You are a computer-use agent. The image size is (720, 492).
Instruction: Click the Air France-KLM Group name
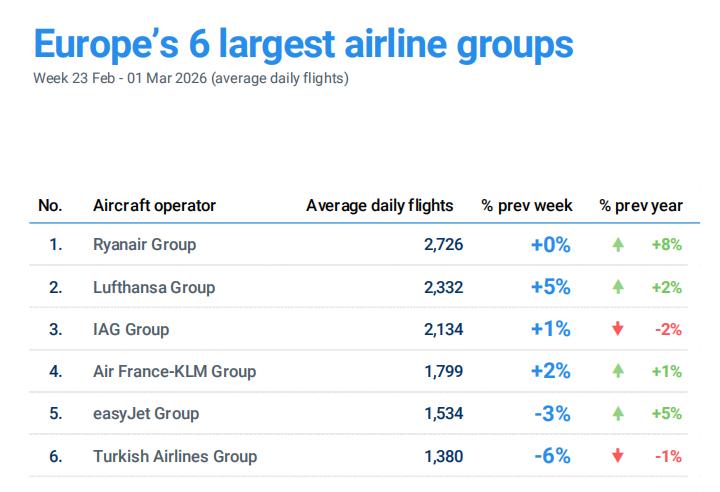[x=174, y=371]
